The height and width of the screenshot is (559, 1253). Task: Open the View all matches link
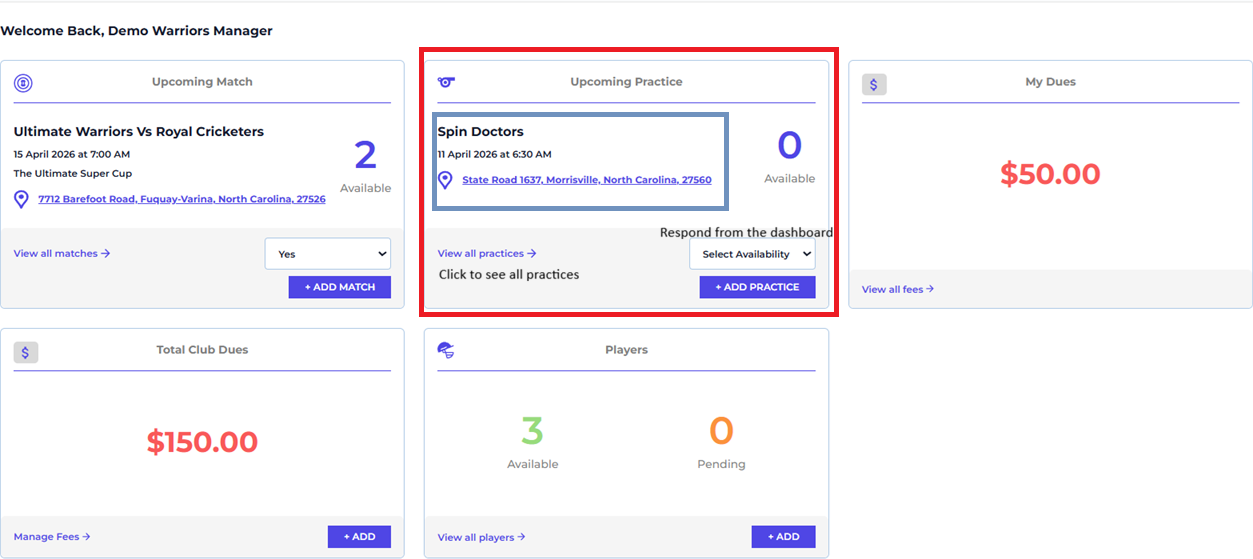tap(62, 254)
